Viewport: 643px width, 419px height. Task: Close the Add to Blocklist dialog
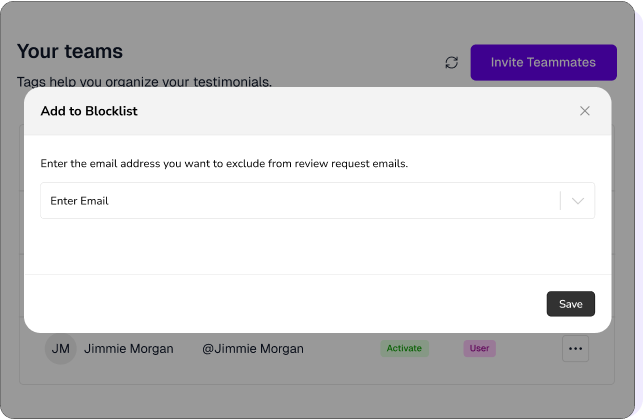pyautogui.click(x=585, y=111)
